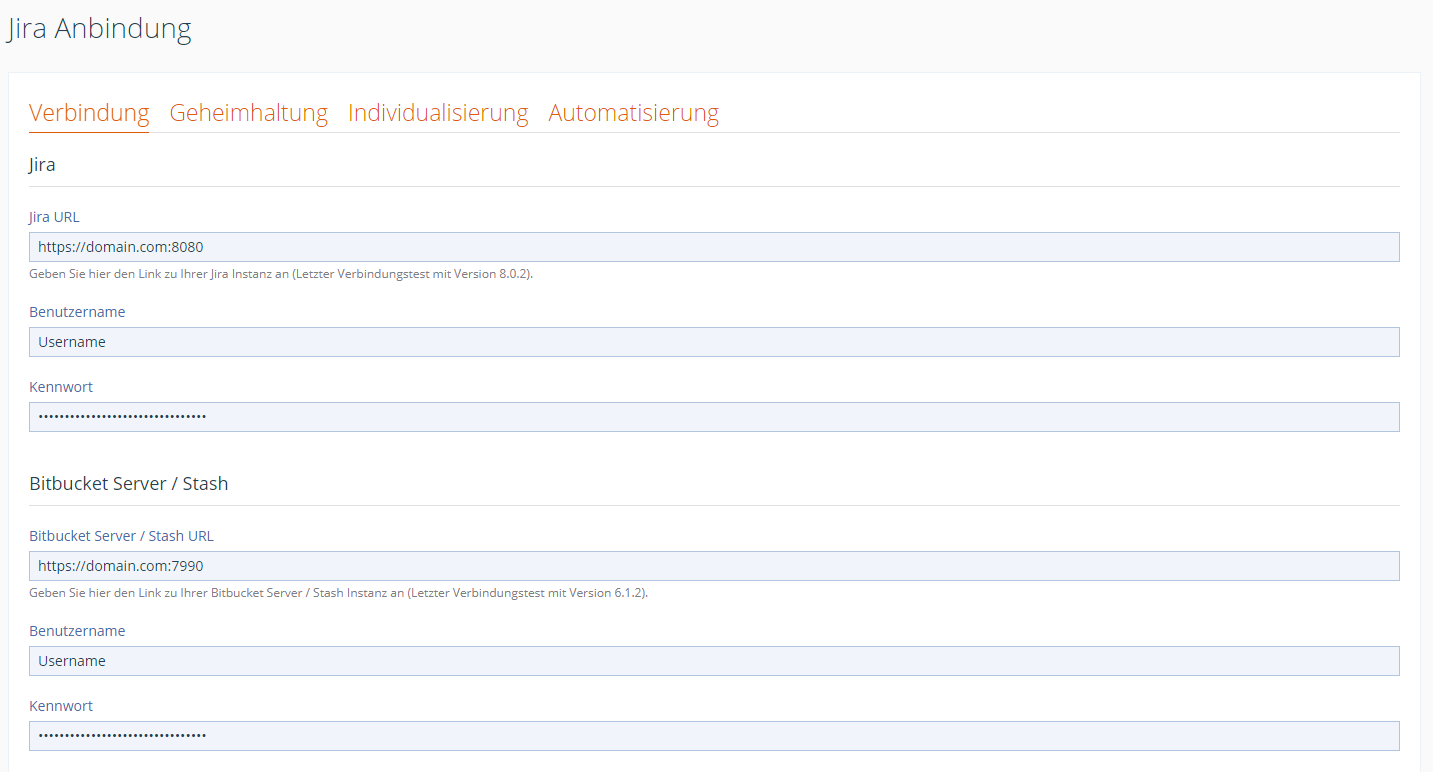Focus the Bitbucket Benutzername field
1433x772 pixels.
click(714, 661)
